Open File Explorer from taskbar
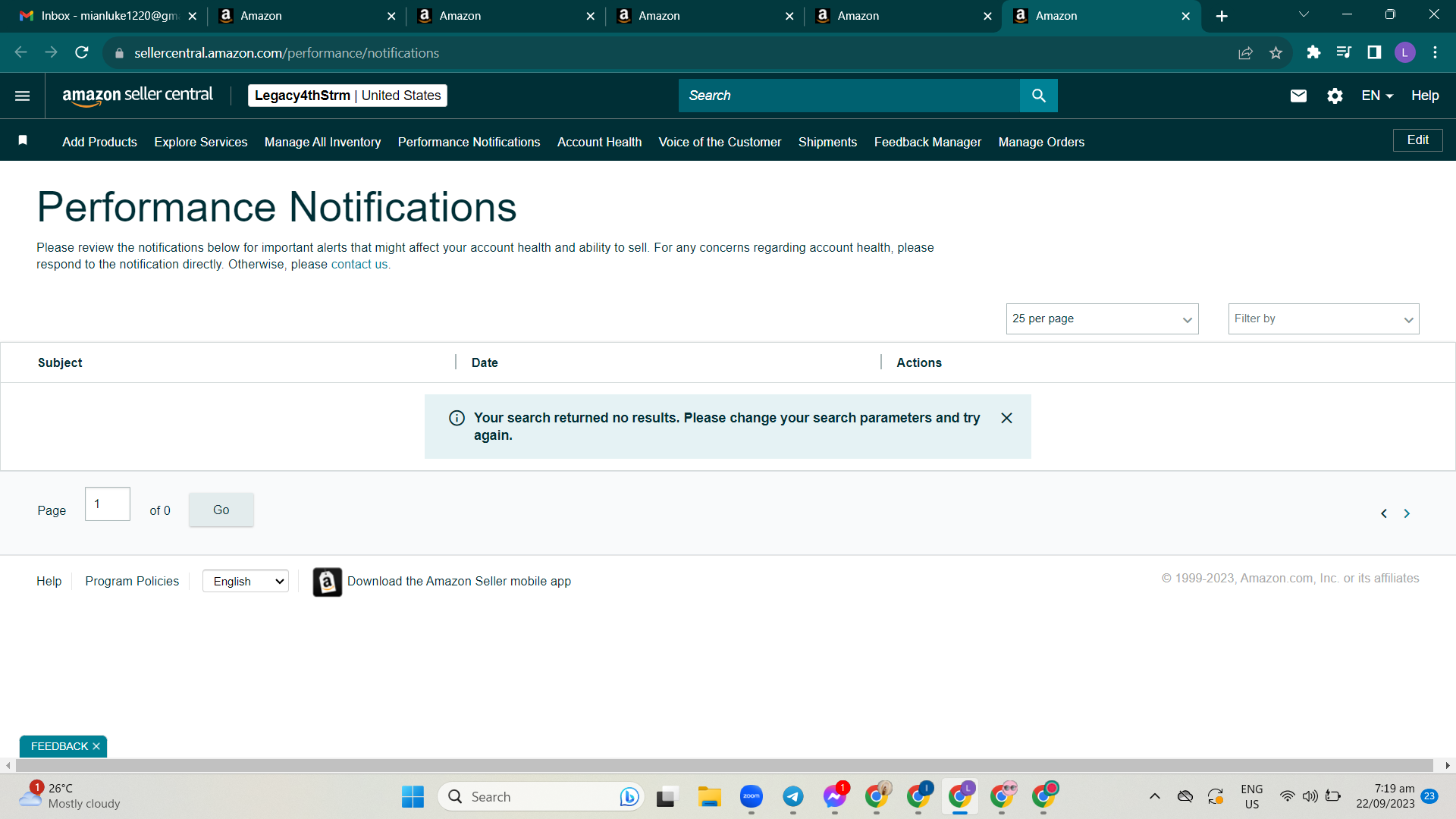 coord(710,796)
